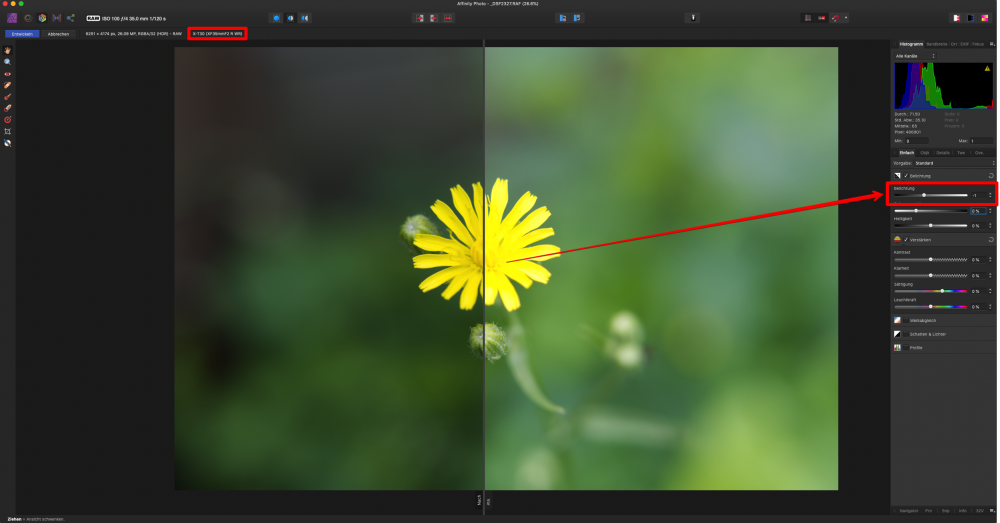Select the Details adjustments tab
The height and width of the screenshot is (523, 1000).
[943, 153]
